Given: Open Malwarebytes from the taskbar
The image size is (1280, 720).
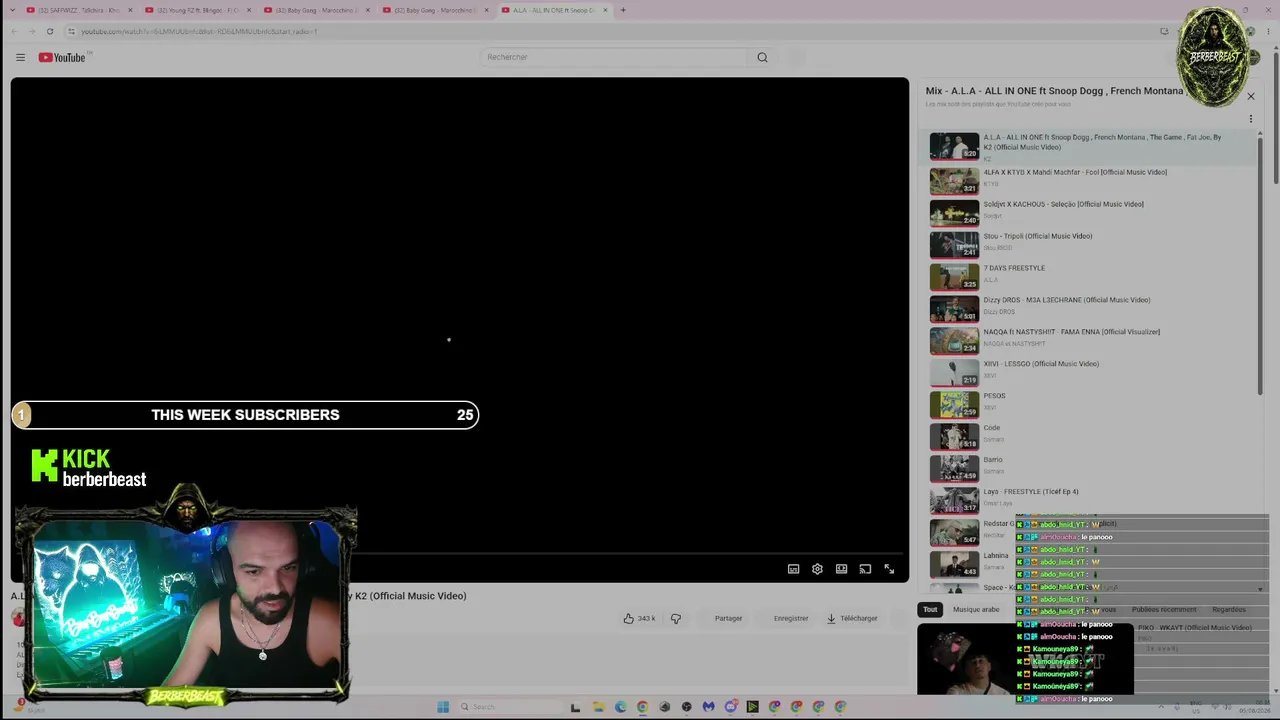Looking at the screenshot, I should click(x=709, y=707).
